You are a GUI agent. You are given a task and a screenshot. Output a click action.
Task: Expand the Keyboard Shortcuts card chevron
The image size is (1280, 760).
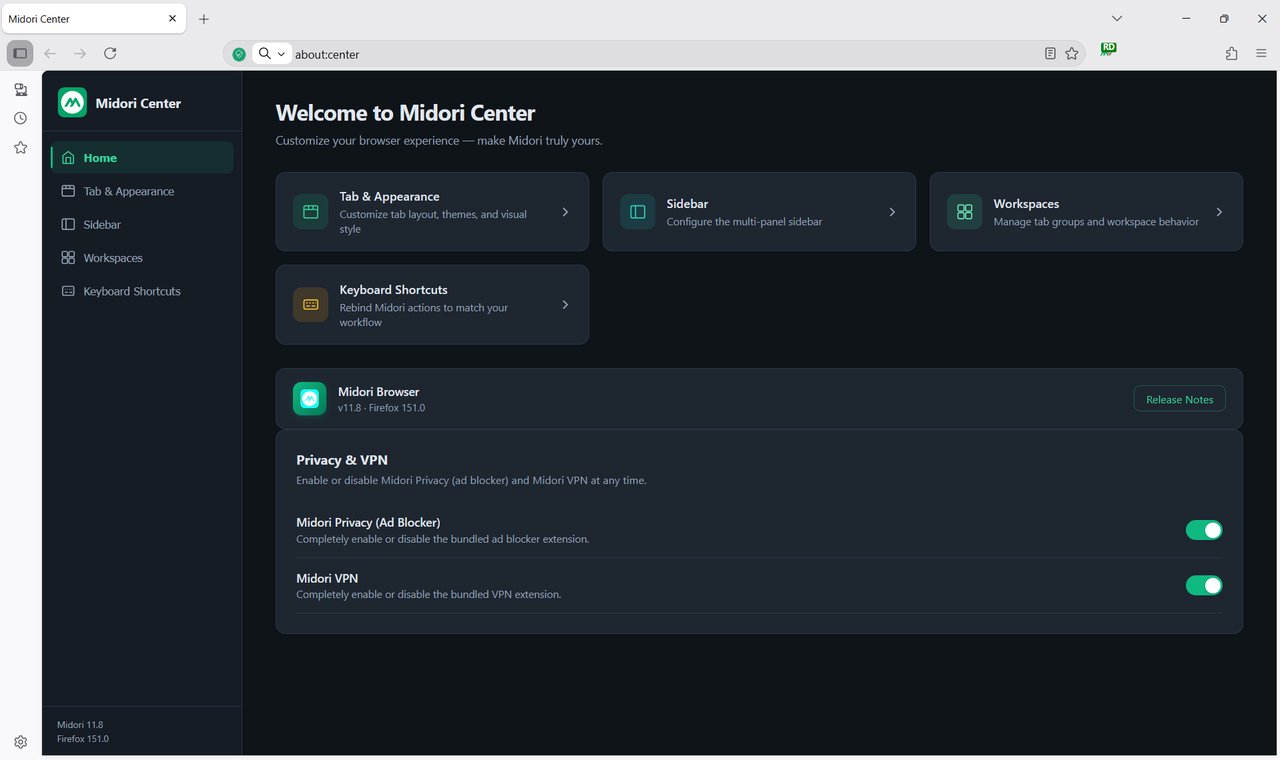coord(565,305)
